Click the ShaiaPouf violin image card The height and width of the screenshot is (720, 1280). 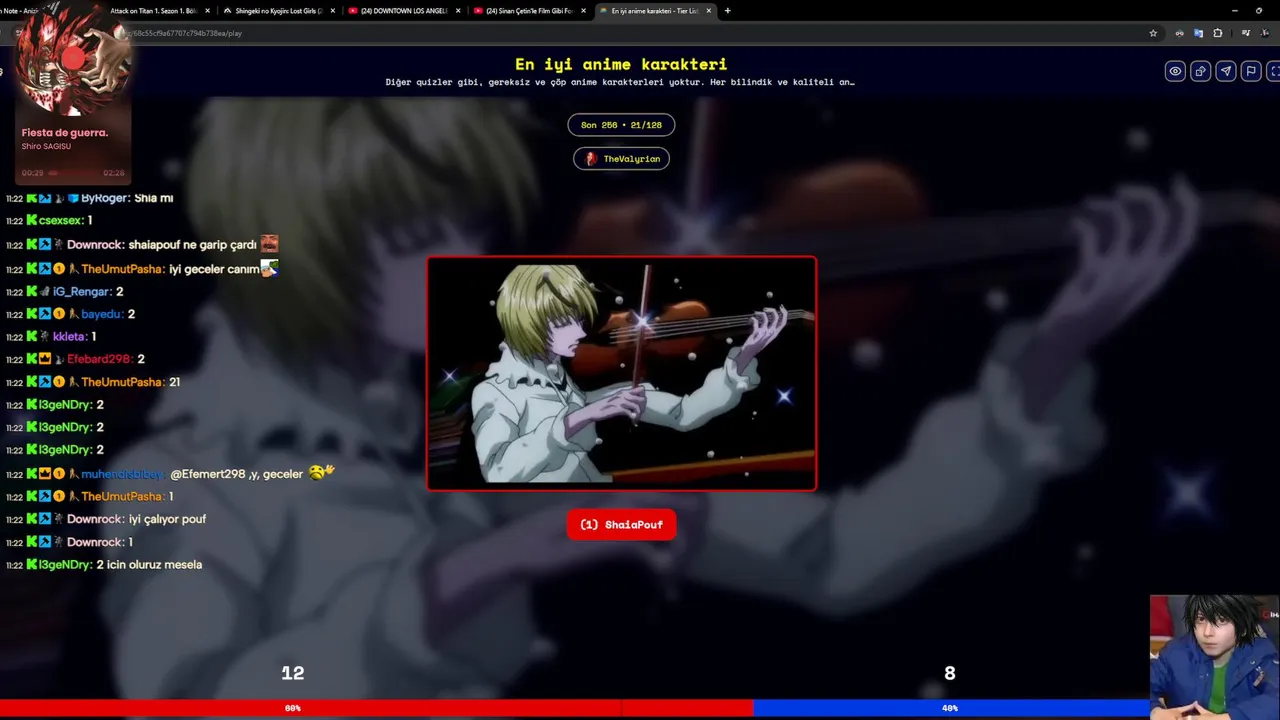[x=621, y=374]
